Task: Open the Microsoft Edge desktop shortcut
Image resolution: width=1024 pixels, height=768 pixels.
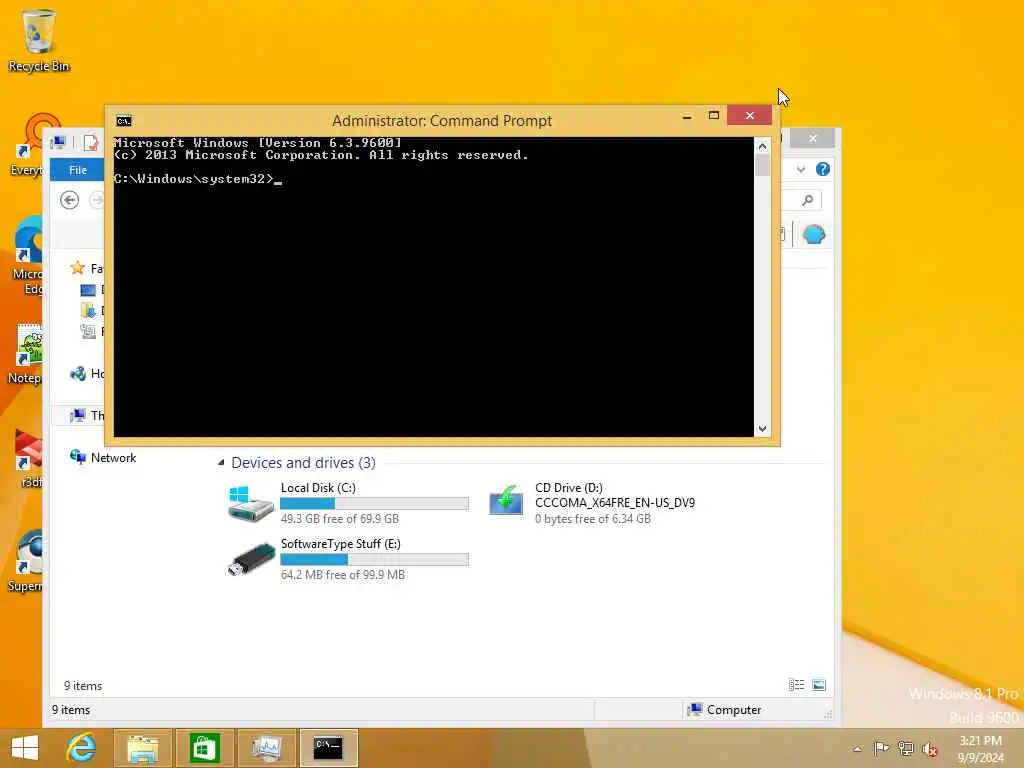Action: click(x=27, y=256)
